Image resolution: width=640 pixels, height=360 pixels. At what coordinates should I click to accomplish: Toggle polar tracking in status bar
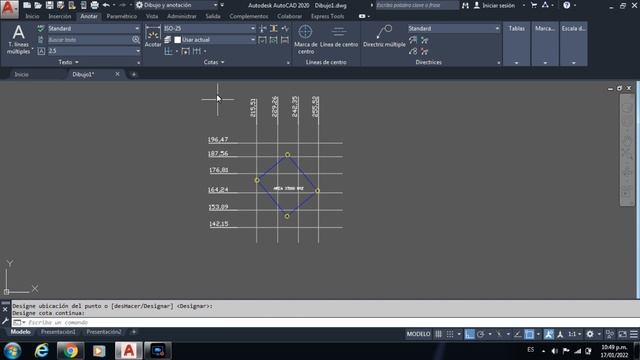[x=481, y=334]
